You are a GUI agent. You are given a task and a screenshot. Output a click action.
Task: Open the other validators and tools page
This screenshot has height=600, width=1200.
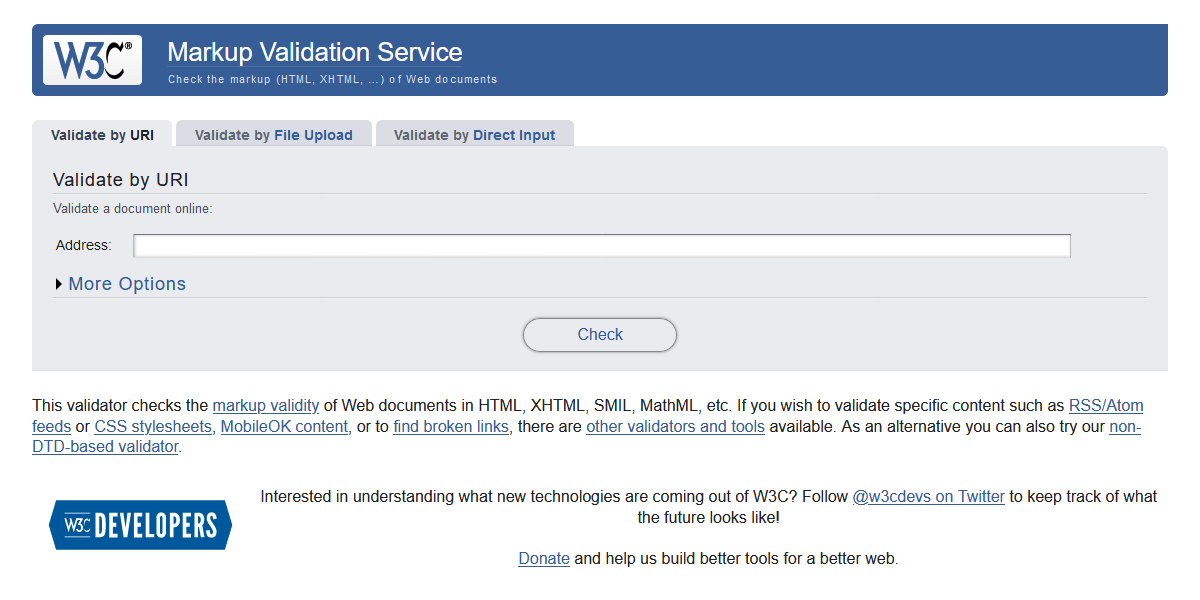(x=674, y=426)
